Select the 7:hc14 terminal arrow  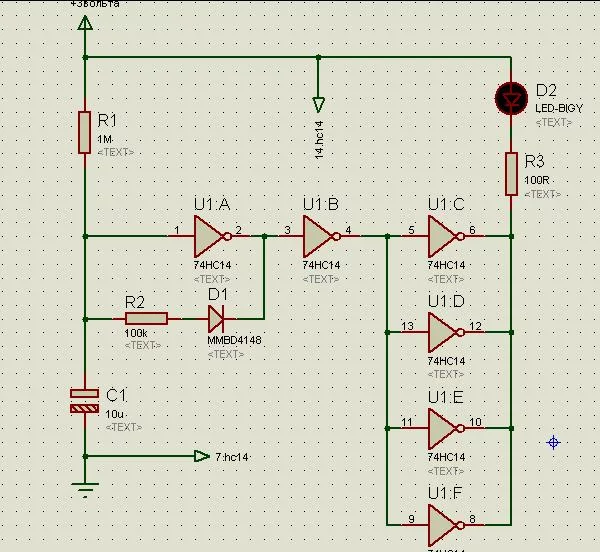click(x=202, y=456)
